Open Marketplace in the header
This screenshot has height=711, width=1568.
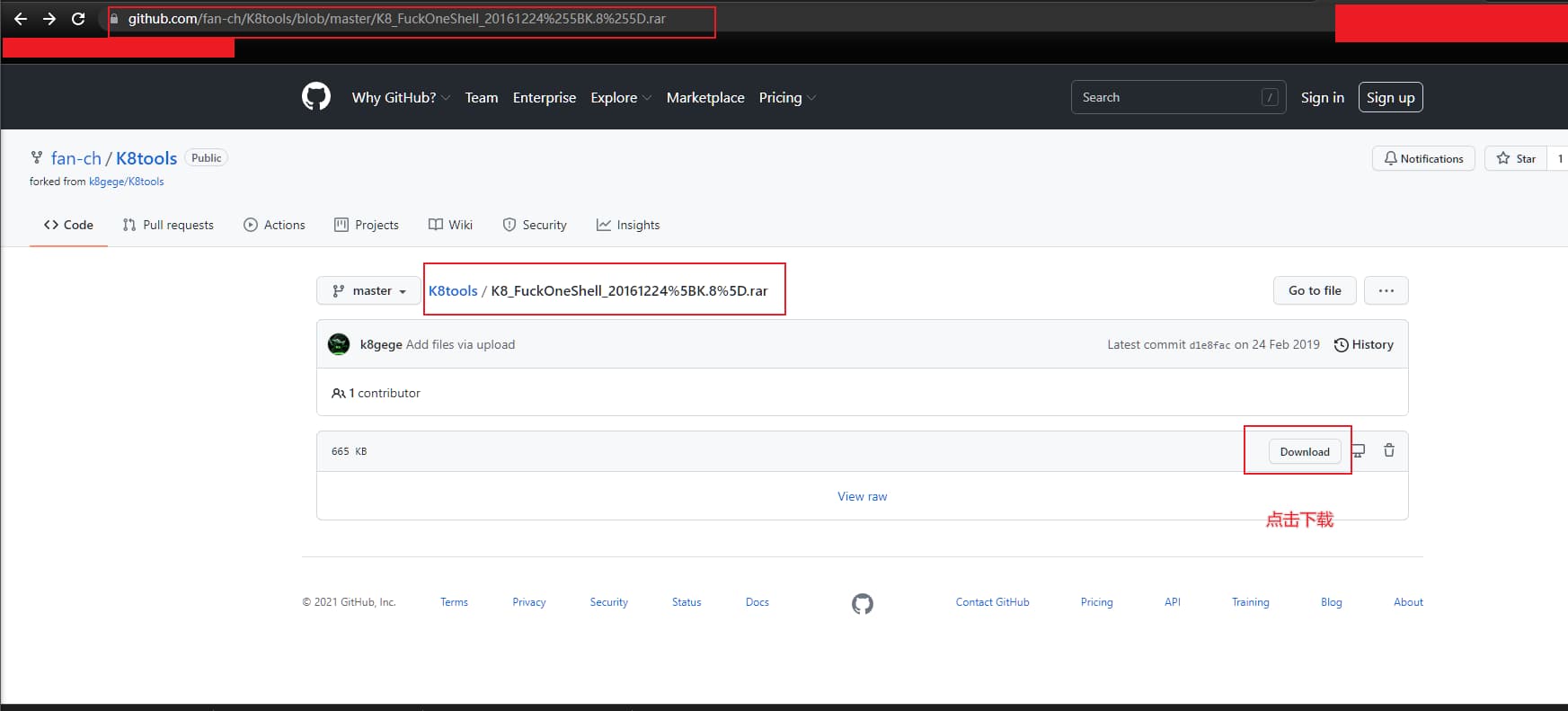(x=705, y=97)
